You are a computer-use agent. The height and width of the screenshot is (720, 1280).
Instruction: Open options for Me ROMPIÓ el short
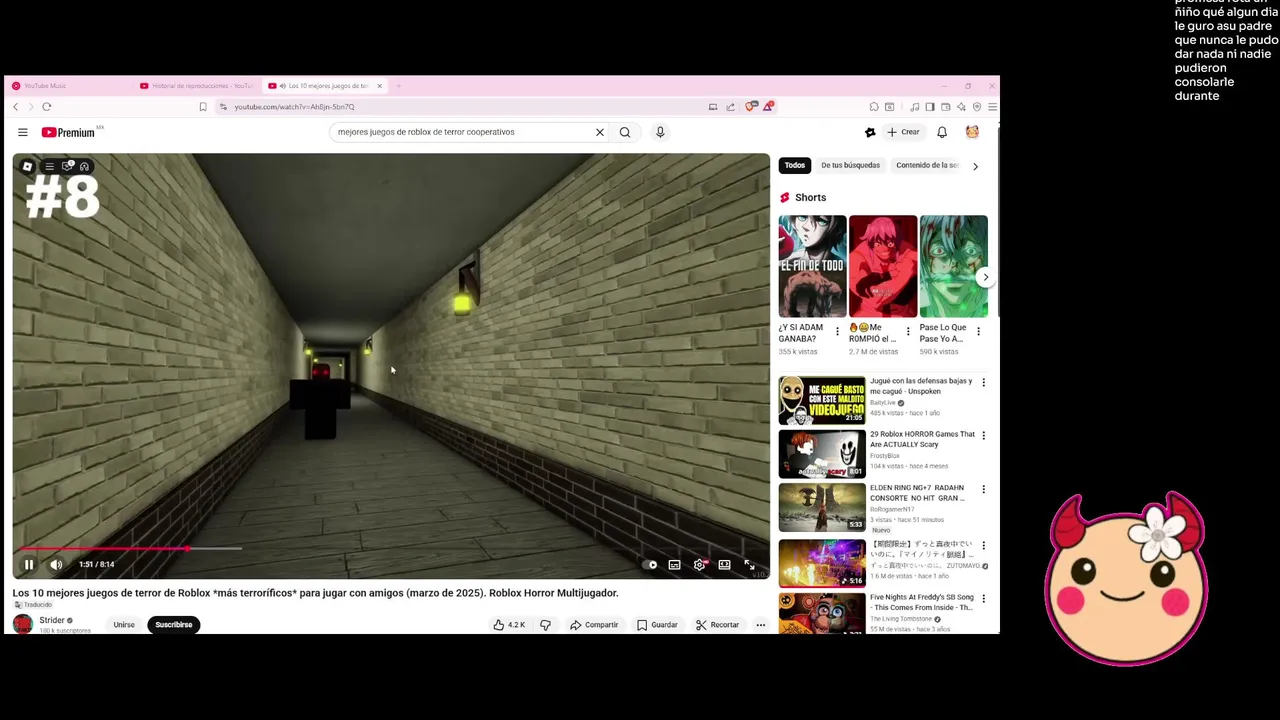tap(908, 331)
